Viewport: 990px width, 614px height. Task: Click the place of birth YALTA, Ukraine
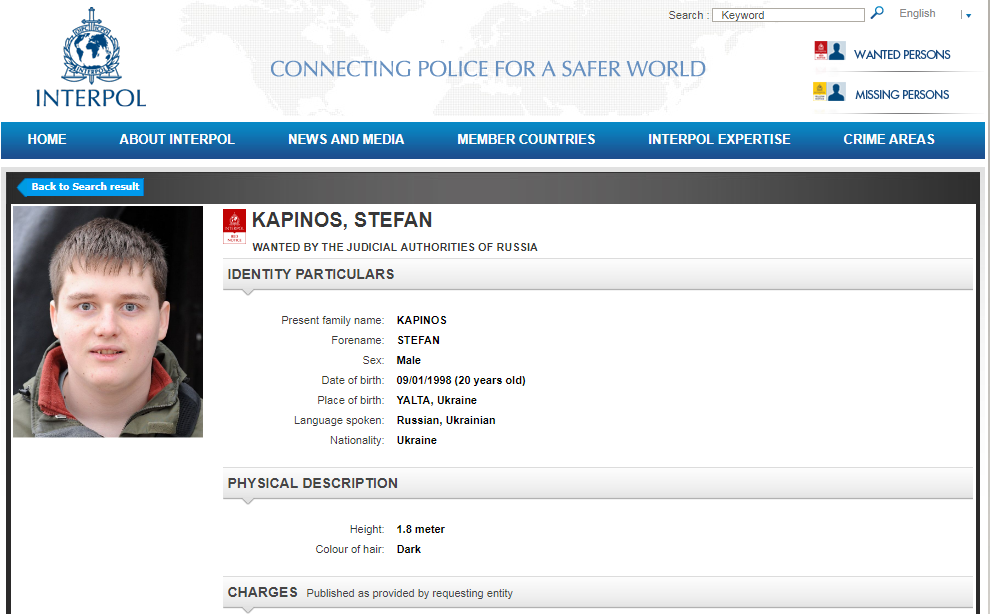pyautogui.click(x=436, y=400)
